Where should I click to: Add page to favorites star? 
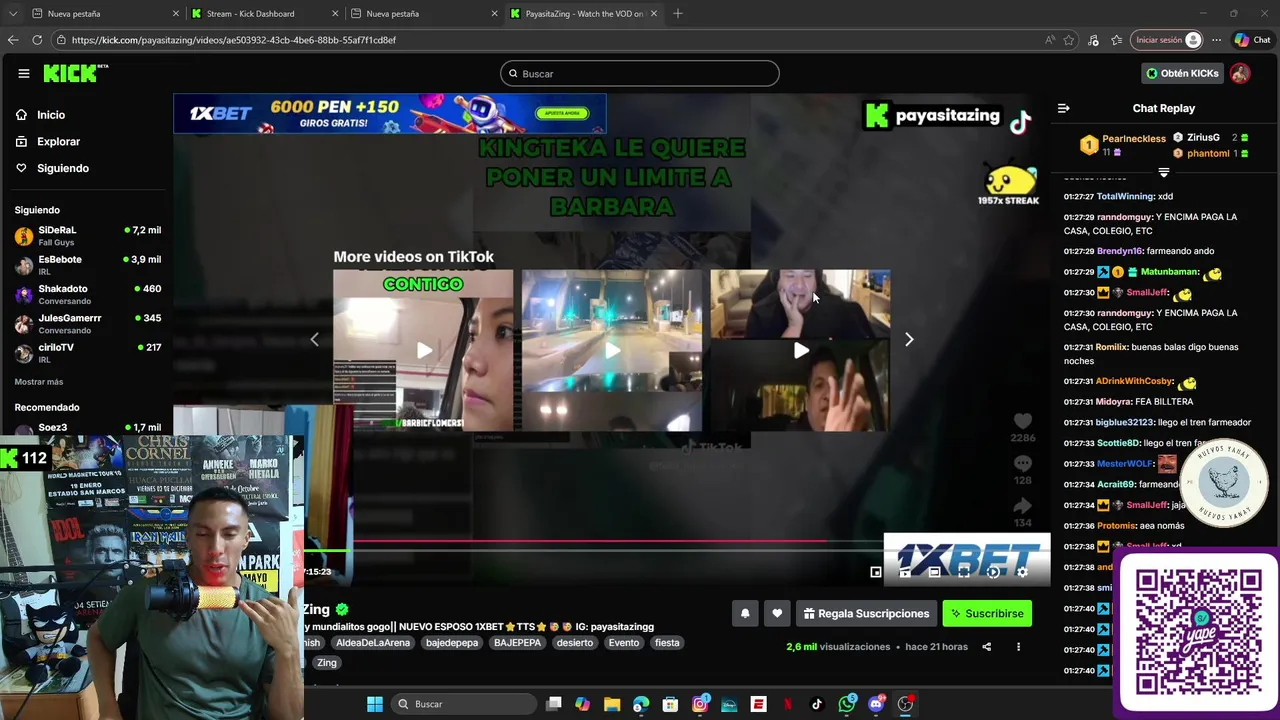[x=1069, y=40]
